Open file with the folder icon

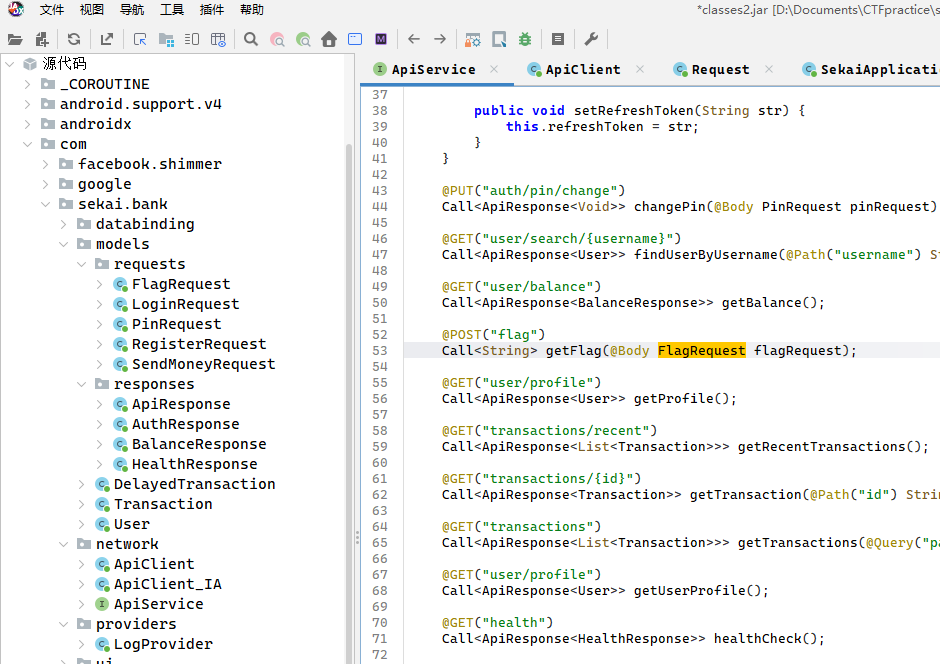click(x=15, y=40)
